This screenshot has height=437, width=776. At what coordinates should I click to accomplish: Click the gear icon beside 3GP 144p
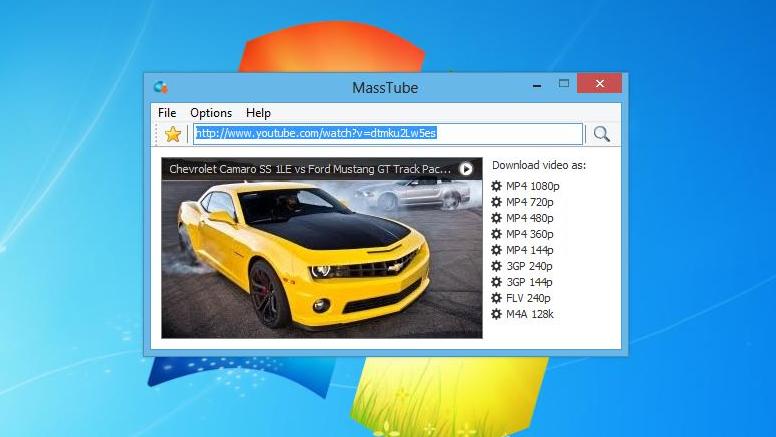(x=496, y=282)
